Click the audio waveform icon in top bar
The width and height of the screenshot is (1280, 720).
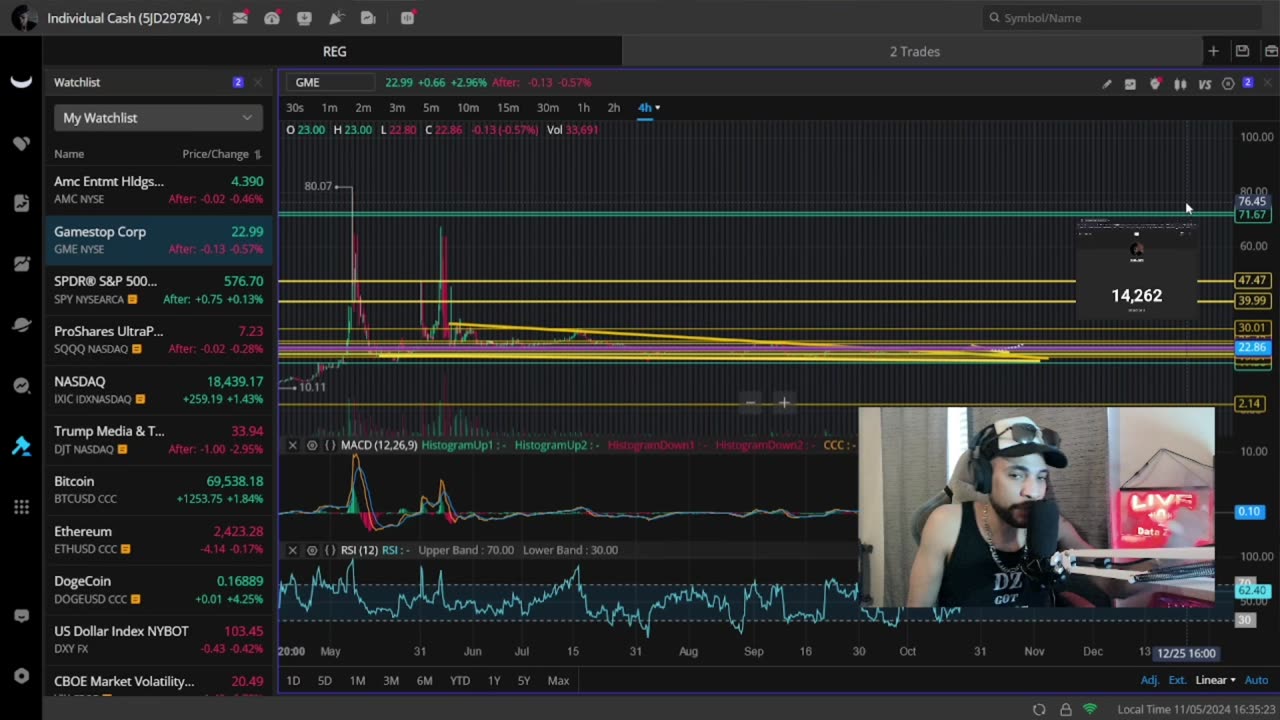(x=408, y=18)
